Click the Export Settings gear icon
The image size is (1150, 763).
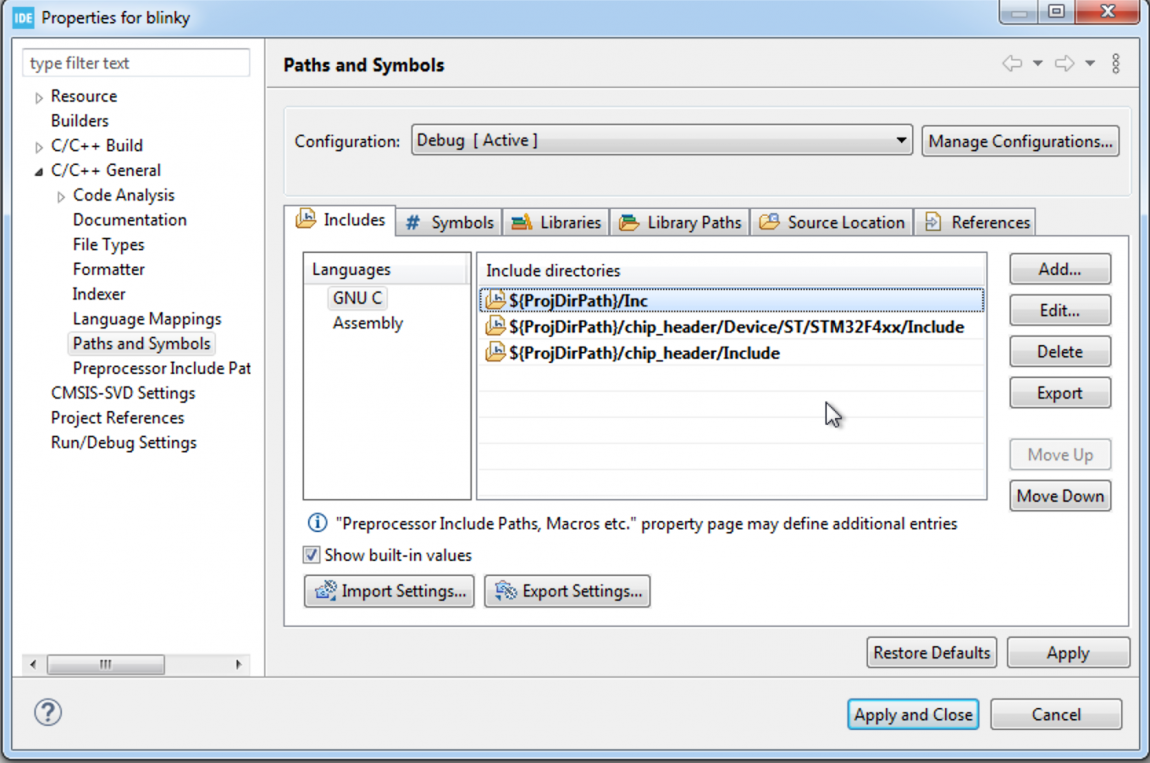click(506, 591)
